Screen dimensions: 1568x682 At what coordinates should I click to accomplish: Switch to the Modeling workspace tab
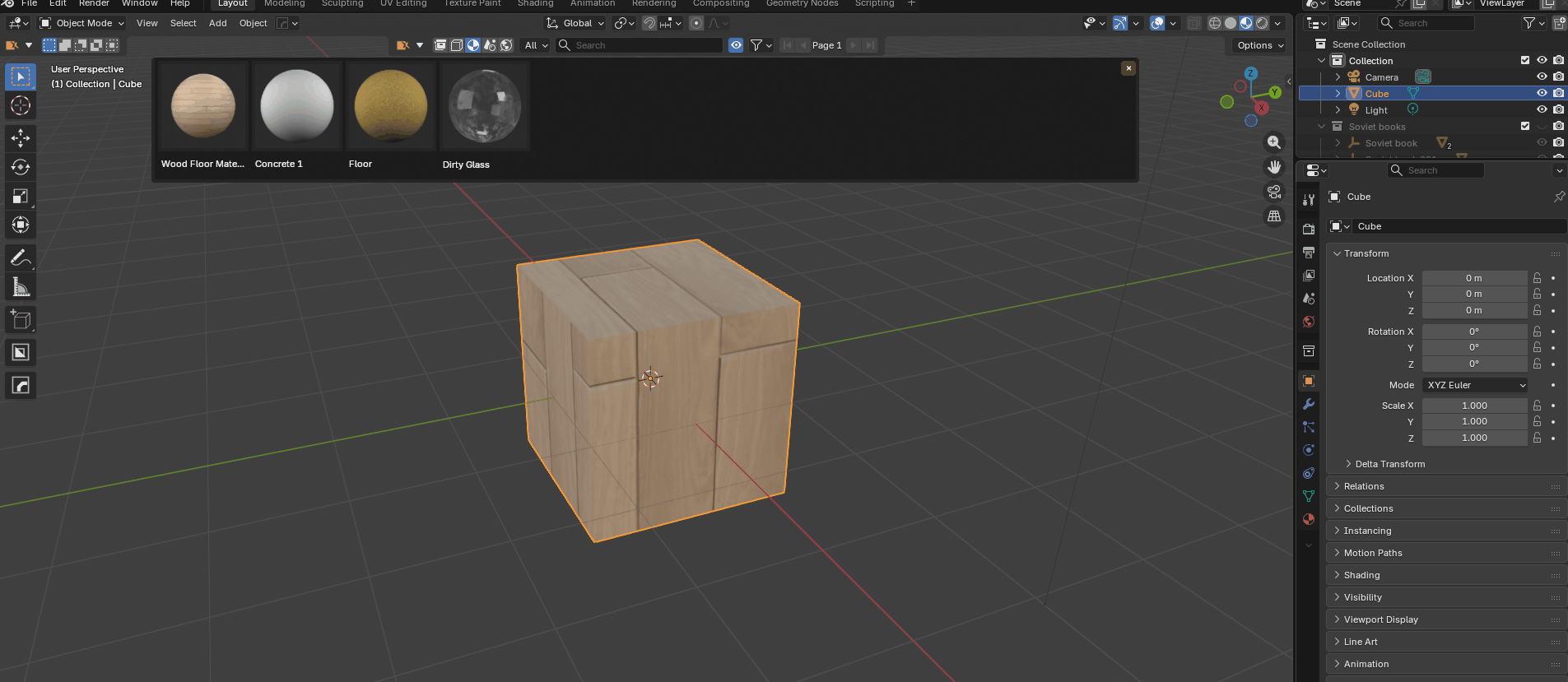284,3
